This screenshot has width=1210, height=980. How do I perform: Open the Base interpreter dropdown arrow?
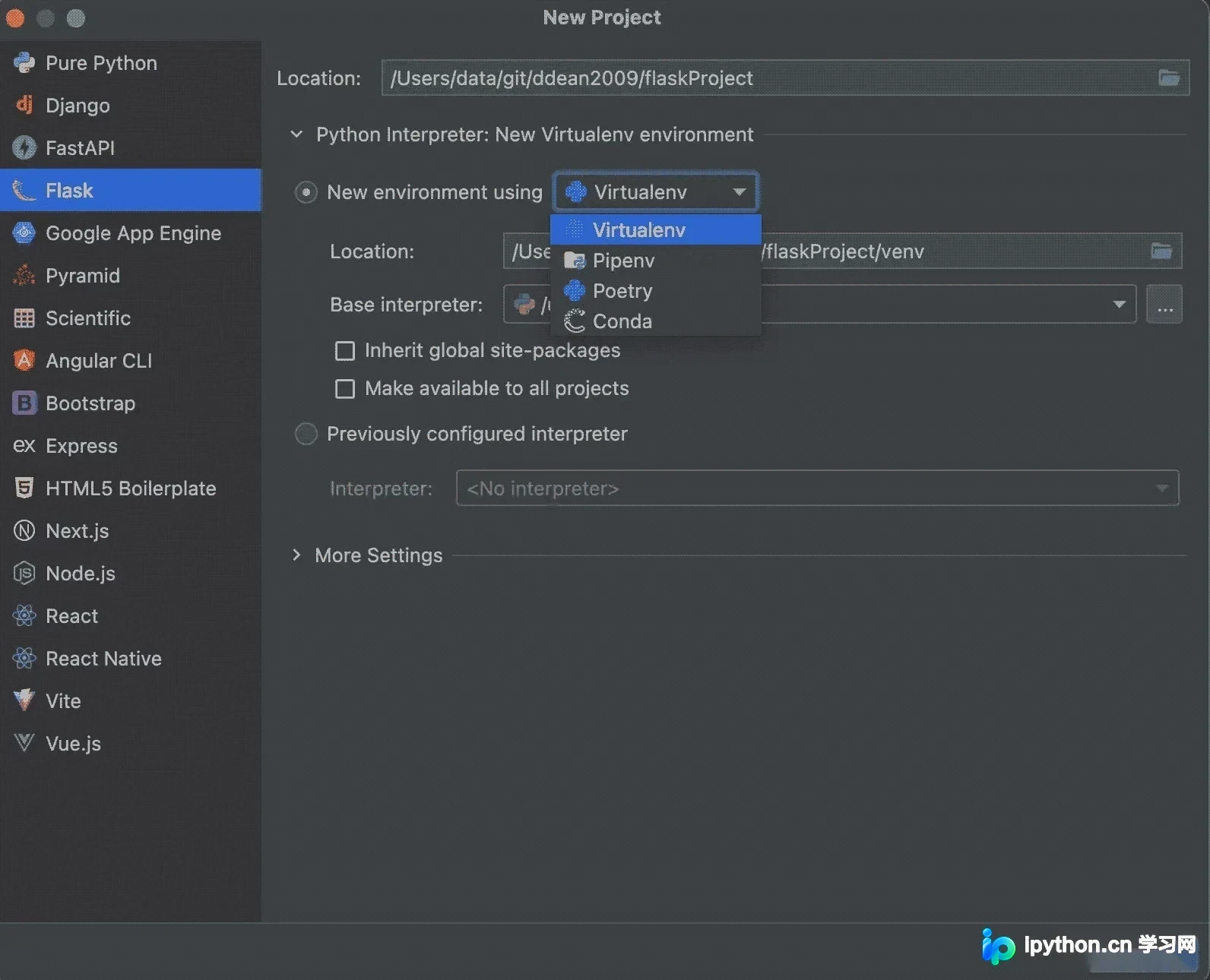click(1119, 305)
